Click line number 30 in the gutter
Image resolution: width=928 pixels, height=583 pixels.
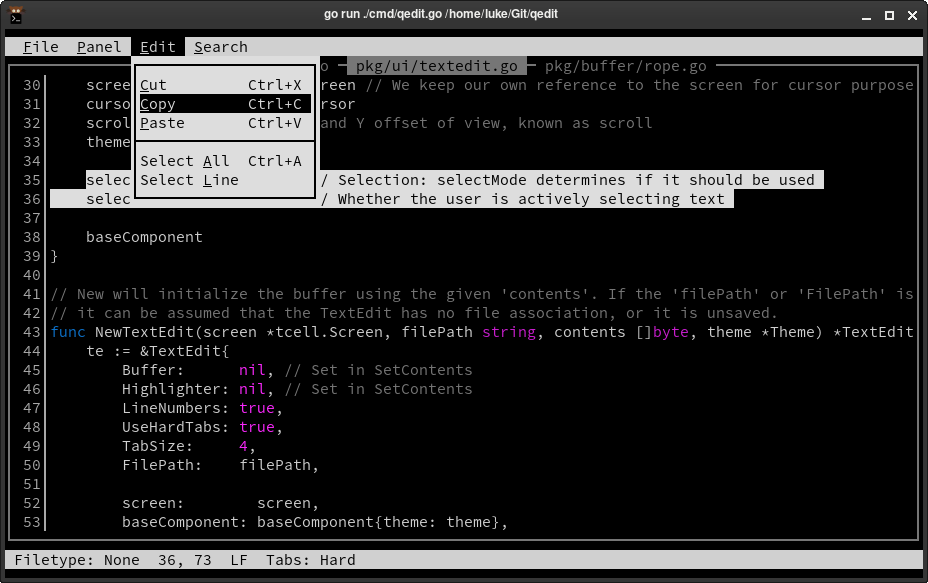pos(32,85)
